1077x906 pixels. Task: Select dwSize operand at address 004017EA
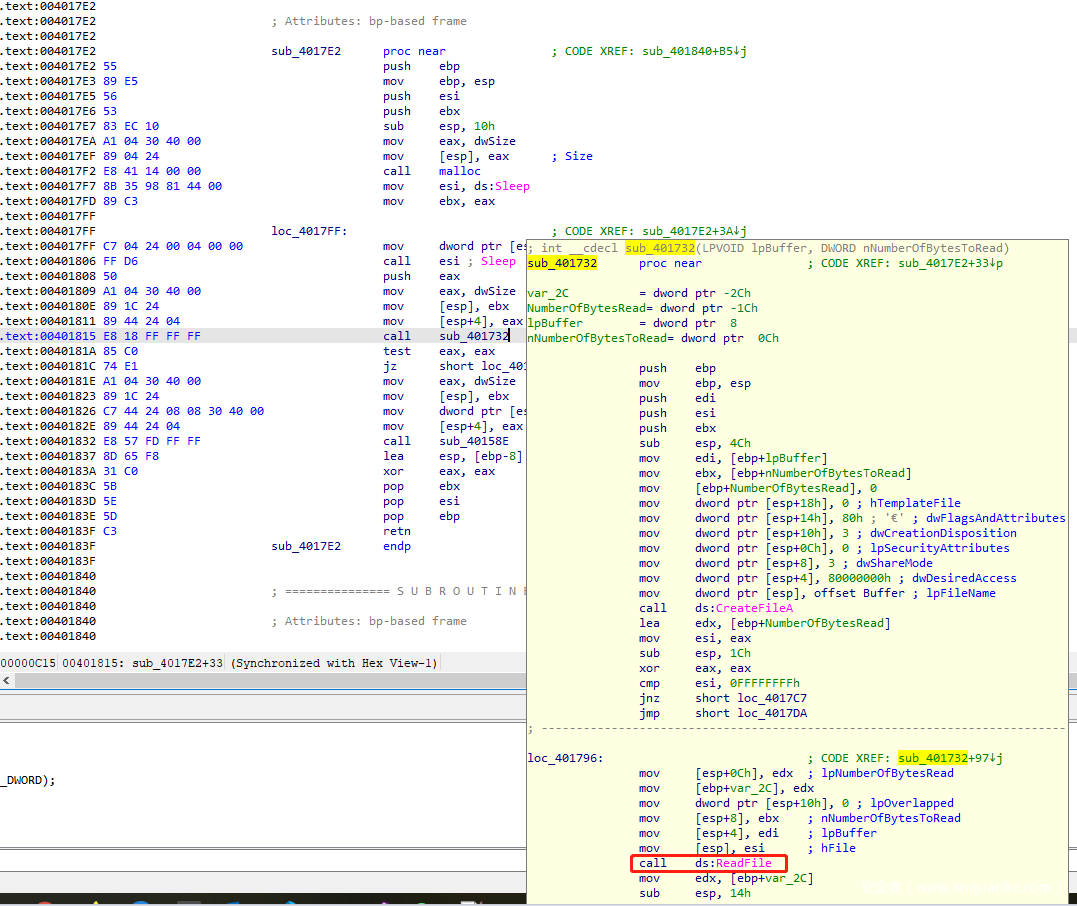click(495, 141)
